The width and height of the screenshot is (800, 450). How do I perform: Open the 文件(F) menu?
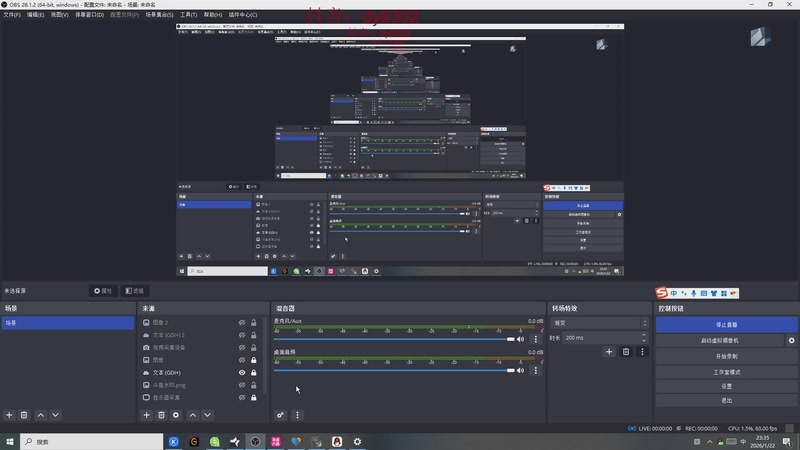pyautogui.click(x=12, y=15)
